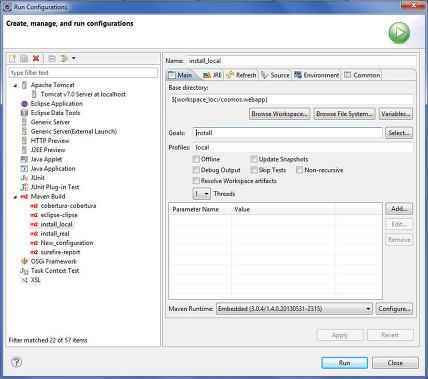Click the New launch configuration icon

(13, 59)
